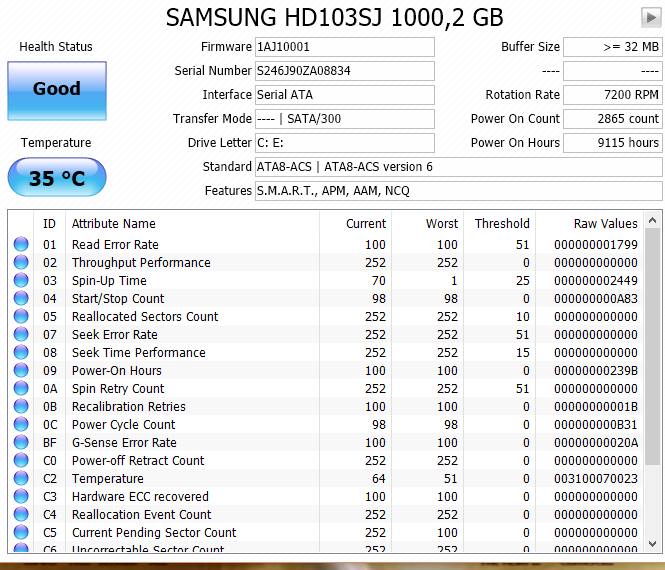Click the attribute list vertical scrollbar thumb

click(x=652, y=346)
